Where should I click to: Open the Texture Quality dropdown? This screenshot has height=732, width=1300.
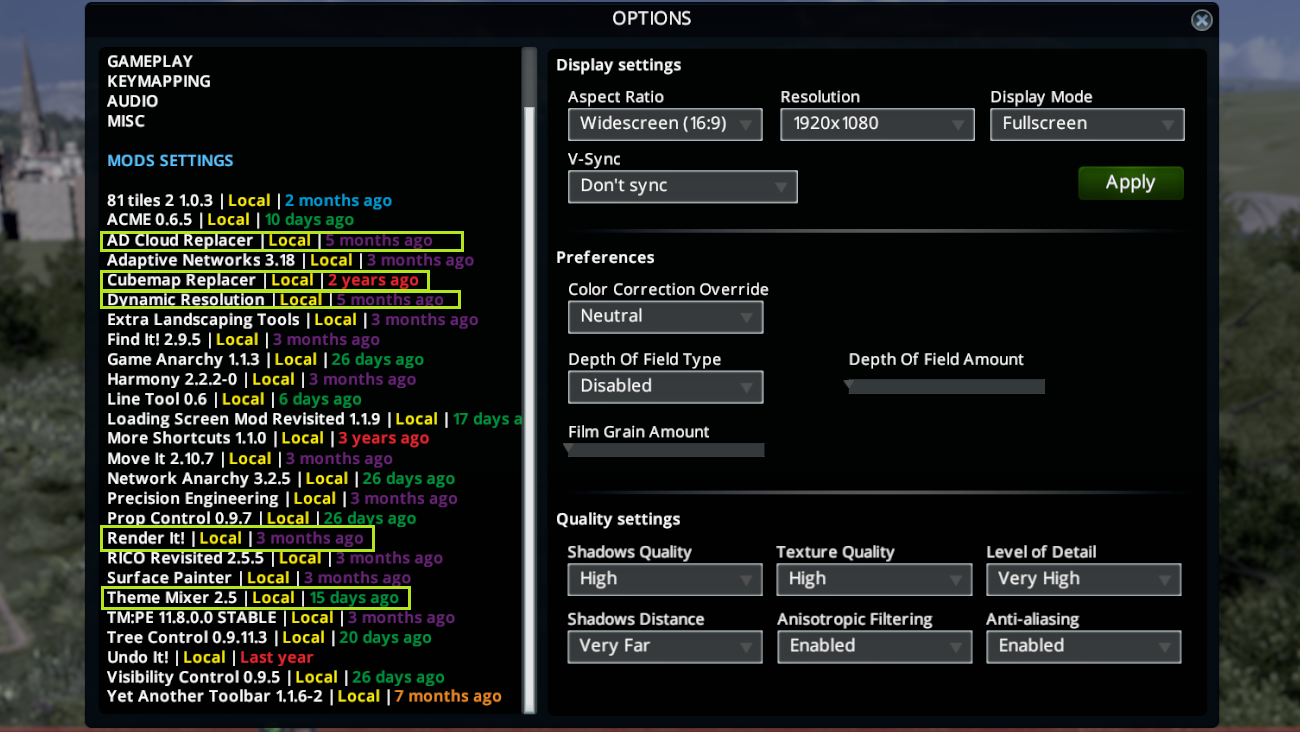(874, 579)
